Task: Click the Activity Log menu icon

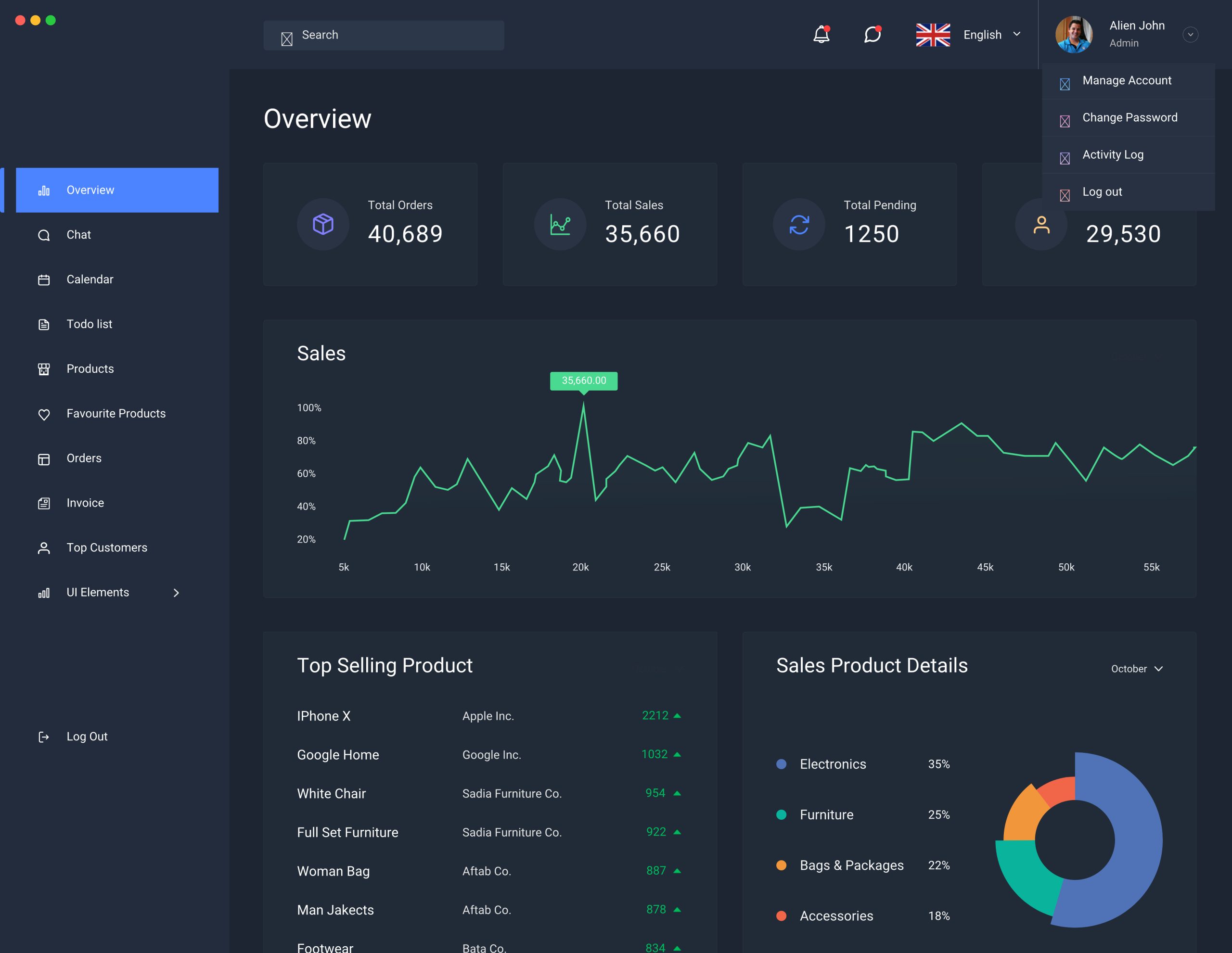Action: pos(1065,158)
